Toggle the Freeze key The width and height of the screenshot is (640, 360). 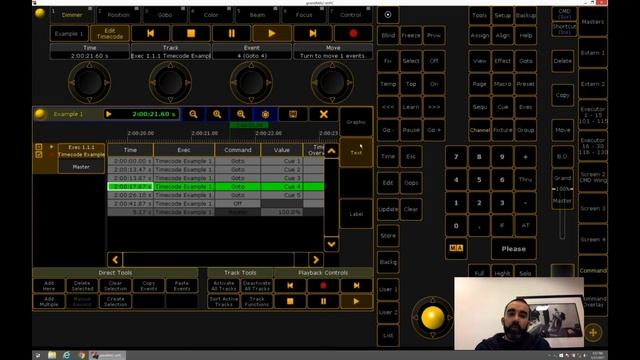pos(411,36)
